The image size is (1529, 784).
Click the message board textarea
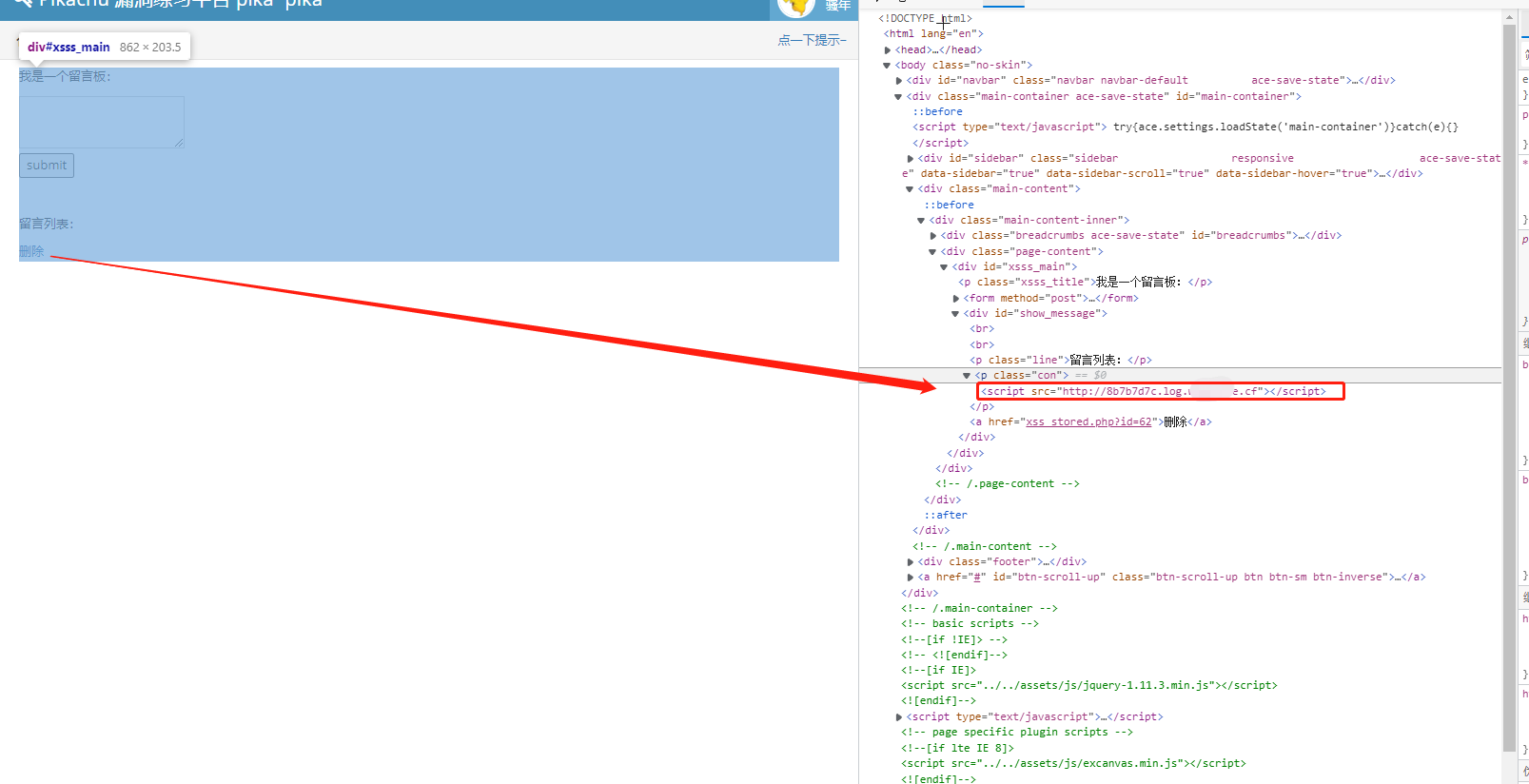pyautogui.click(x=101, y=122)
